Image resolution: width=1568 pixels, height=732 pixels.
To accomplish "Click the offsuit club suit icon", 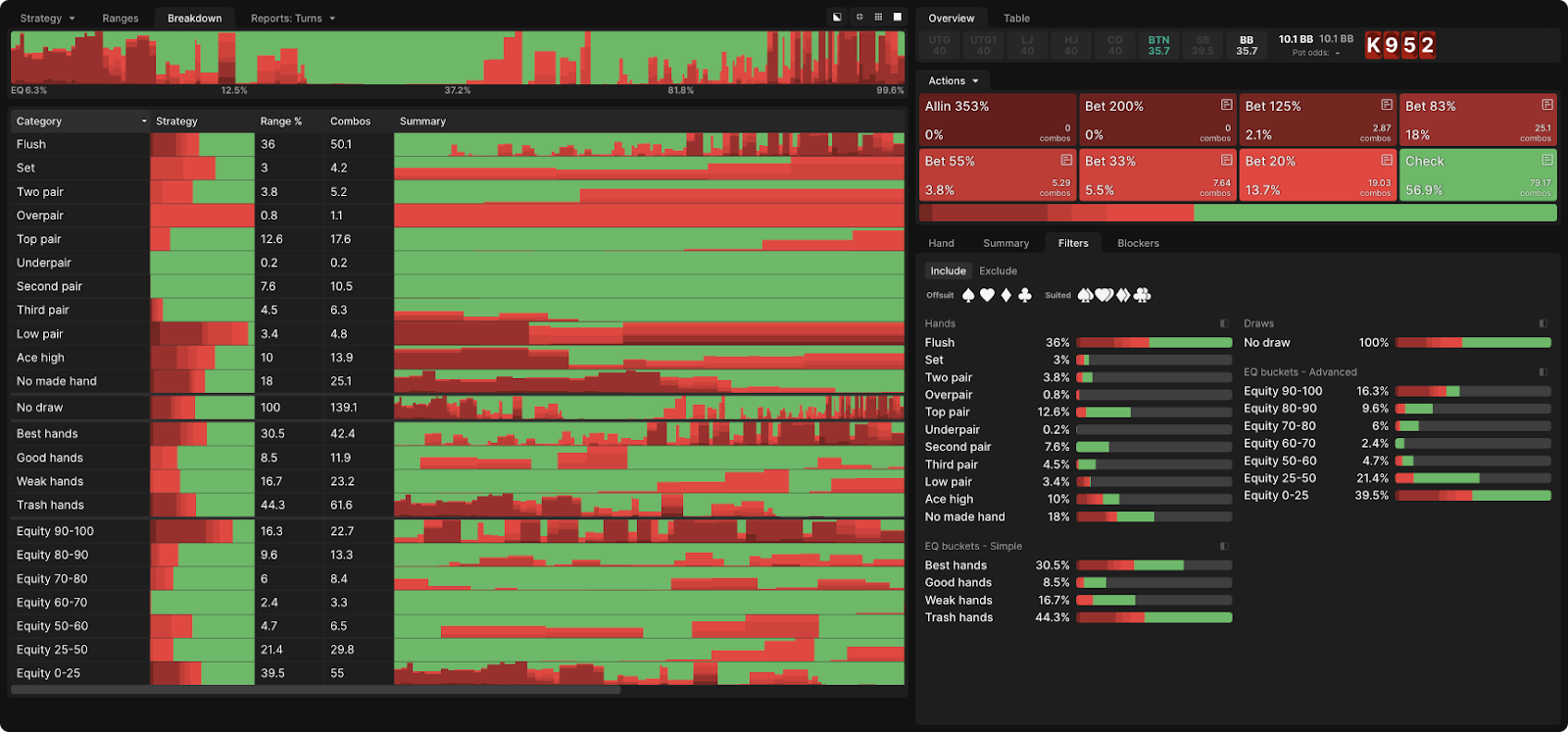I will 1025,295.
